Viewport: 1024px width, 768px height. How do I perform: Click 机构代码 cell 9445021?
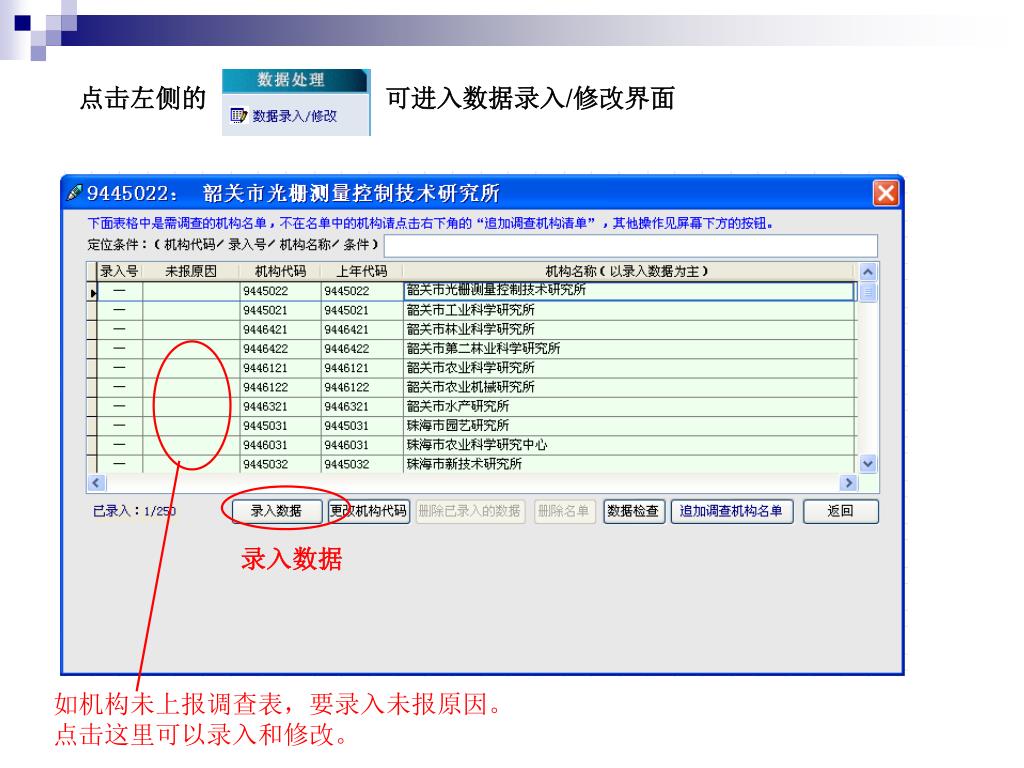pyautogui.click(x=281, y=310)
